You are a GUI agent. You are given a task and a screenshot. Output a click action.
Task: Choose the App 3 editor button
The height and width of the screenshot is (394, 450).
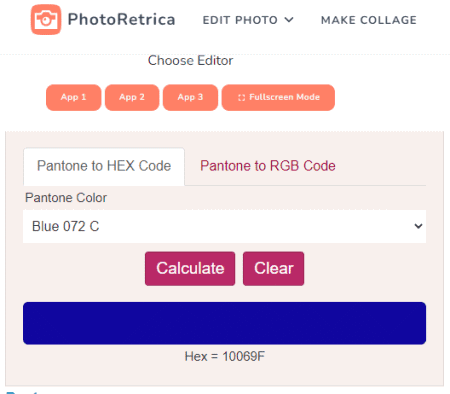coord(190,97)
